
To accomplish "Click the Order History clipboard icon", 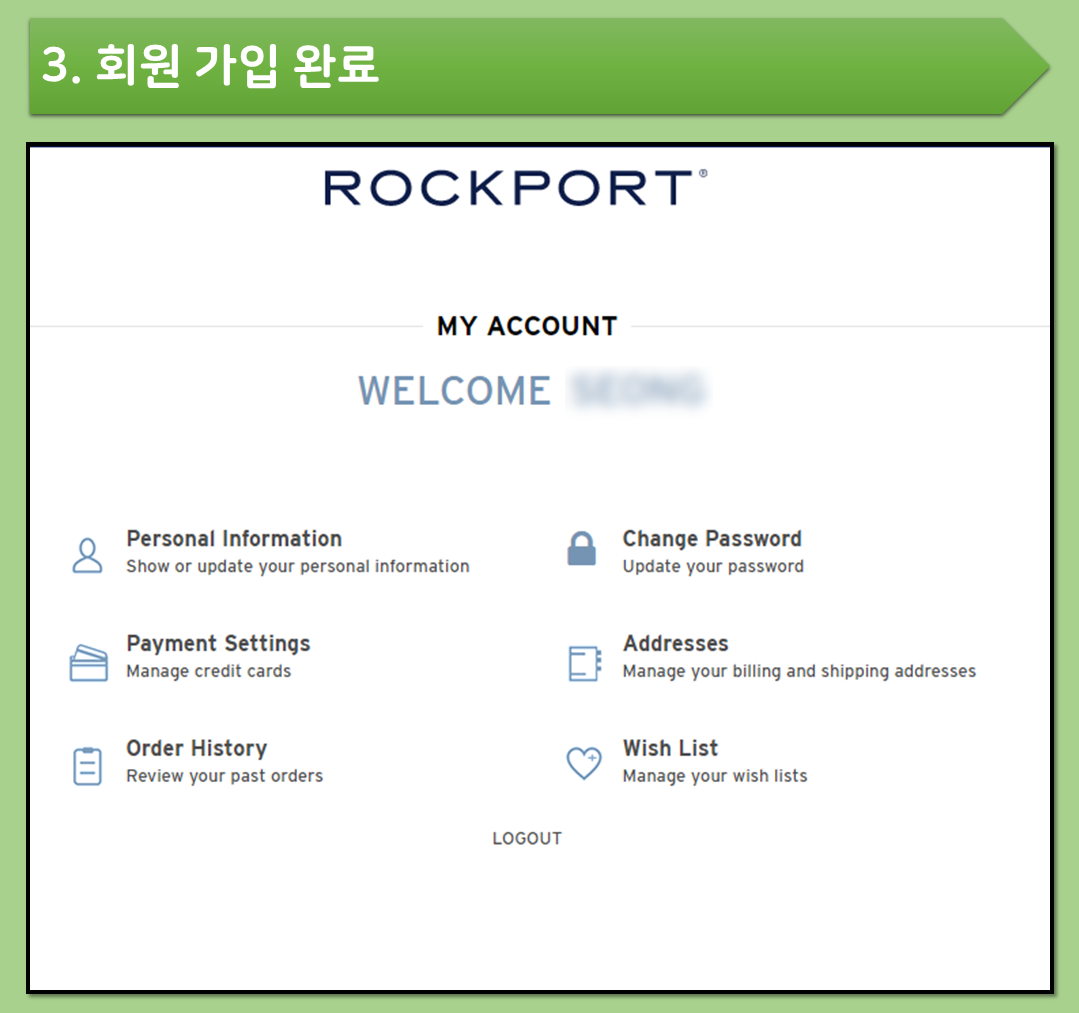I will pyautogui.click(x=87, y=766).
